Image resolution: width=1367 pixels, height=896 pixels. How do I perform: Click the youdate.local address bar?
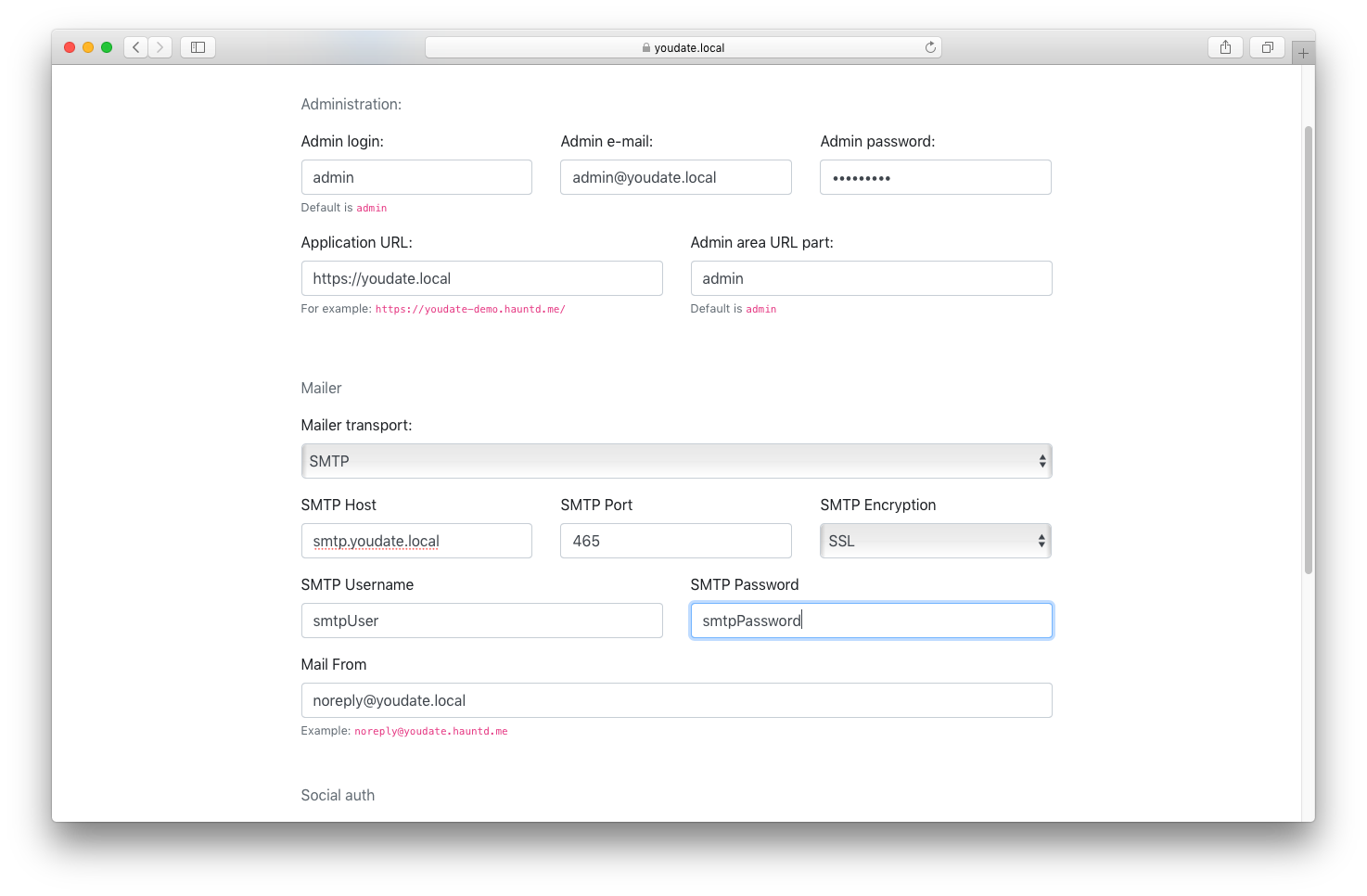click(x=683, y=47)
